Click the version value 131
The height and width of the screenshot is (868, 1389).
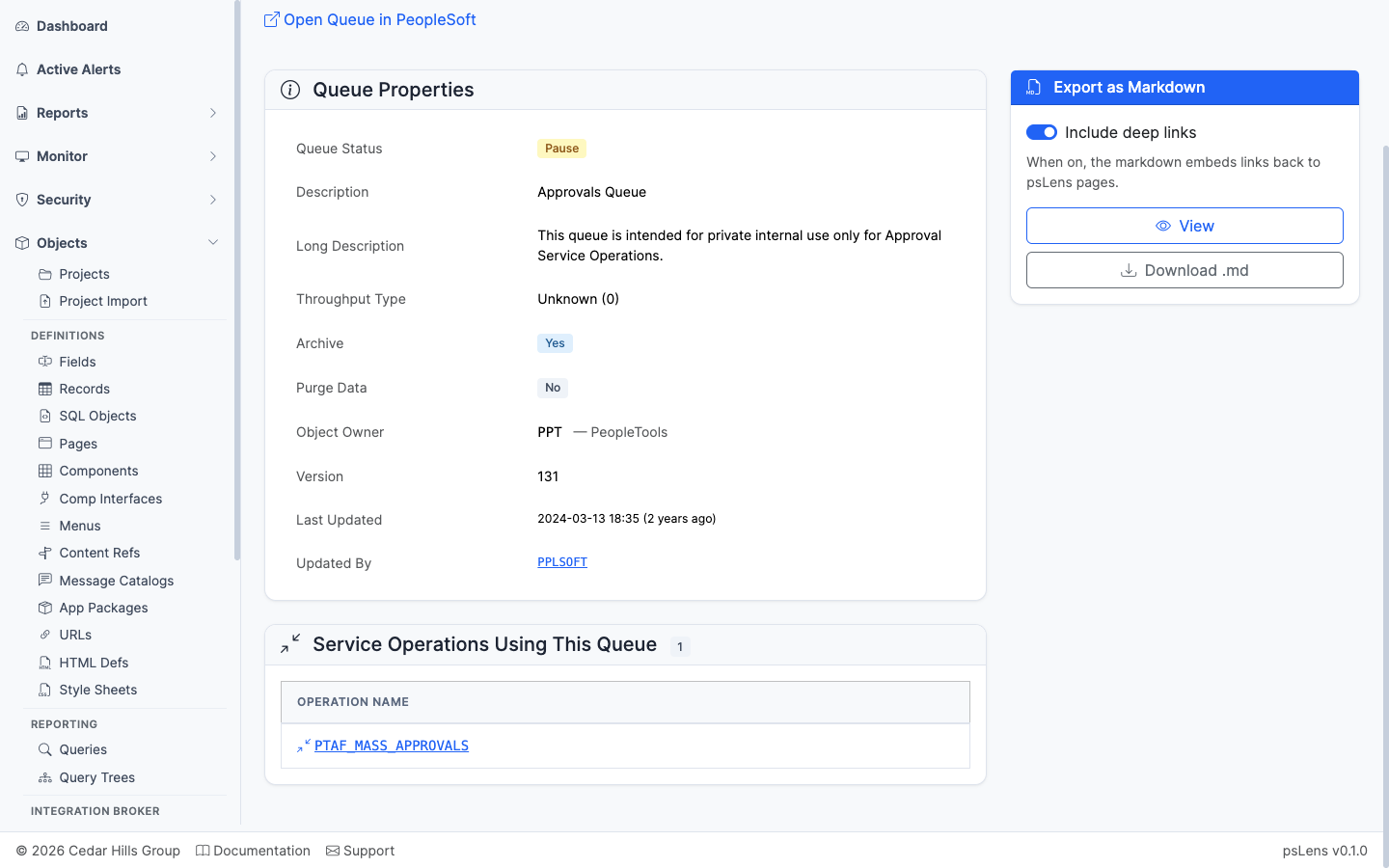[548, 476]
